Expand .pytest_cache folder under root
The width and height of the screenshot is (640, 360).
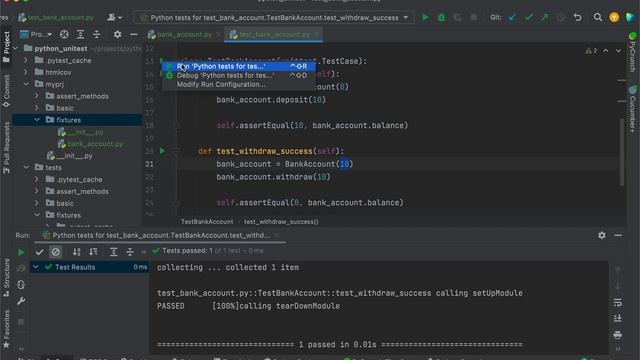[x=26, y=60]
